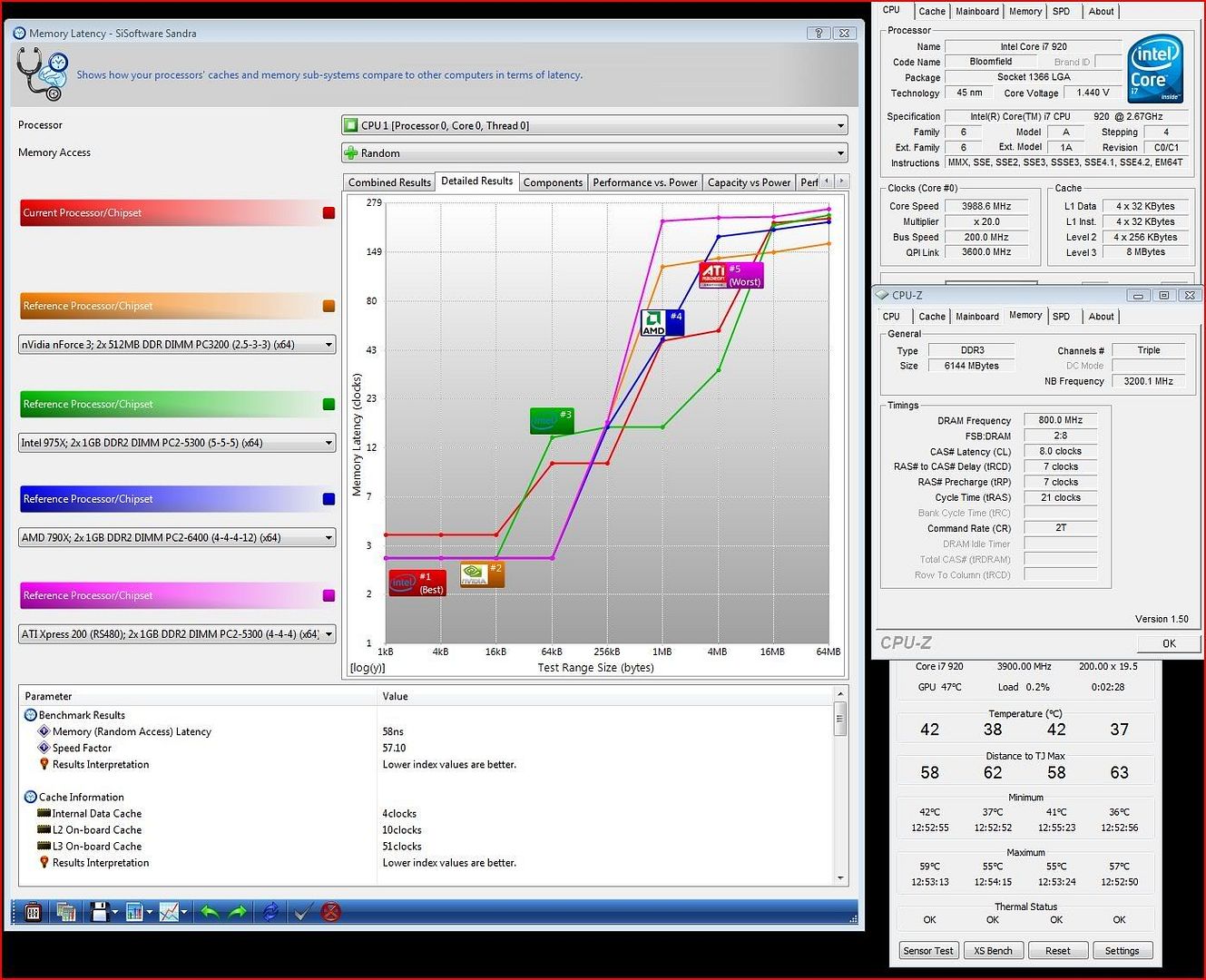The image size is (1206, 980).
Task: Open the ATI Xpress 200 reference dropdown
Action: [x=177, y=634]
